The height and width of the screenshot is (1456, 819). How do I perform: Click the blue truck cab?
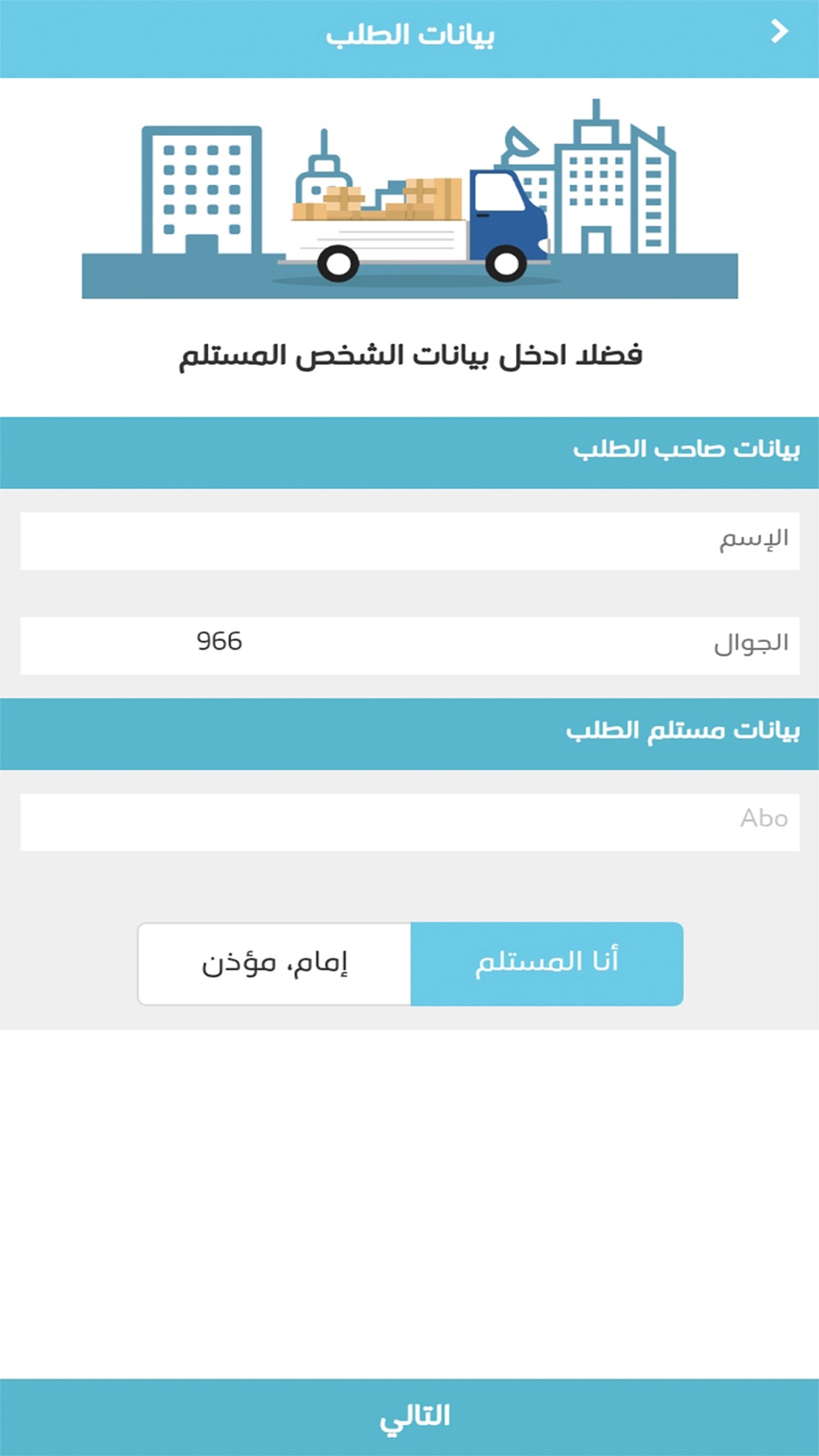pyautogui.click(x=508, y=215)
